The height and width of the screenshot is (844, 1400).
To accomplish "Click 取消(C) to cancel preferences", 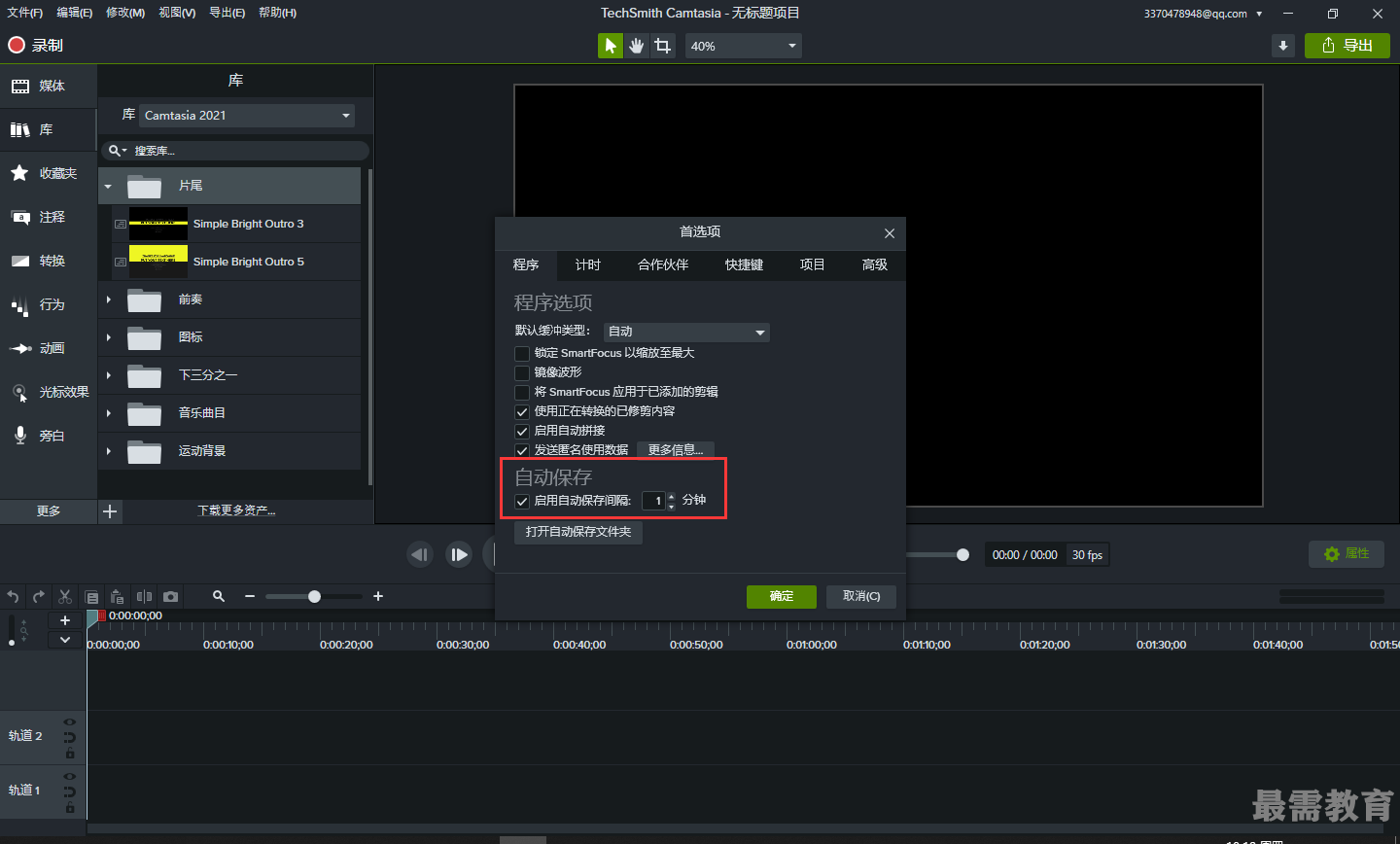I will 861,596.
